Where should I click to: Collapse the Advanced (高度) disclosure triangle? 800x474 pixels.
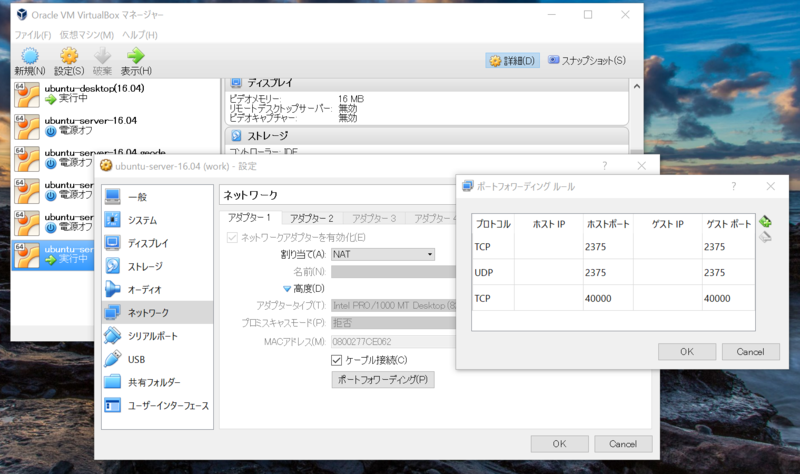pyautogui.click(x=287, y=289)
